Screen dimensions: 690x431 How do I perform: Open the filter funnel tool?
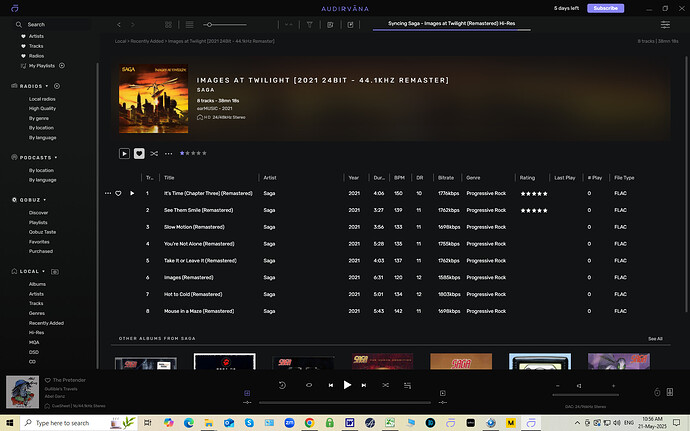pyautogui.click(x=309, y=25)
